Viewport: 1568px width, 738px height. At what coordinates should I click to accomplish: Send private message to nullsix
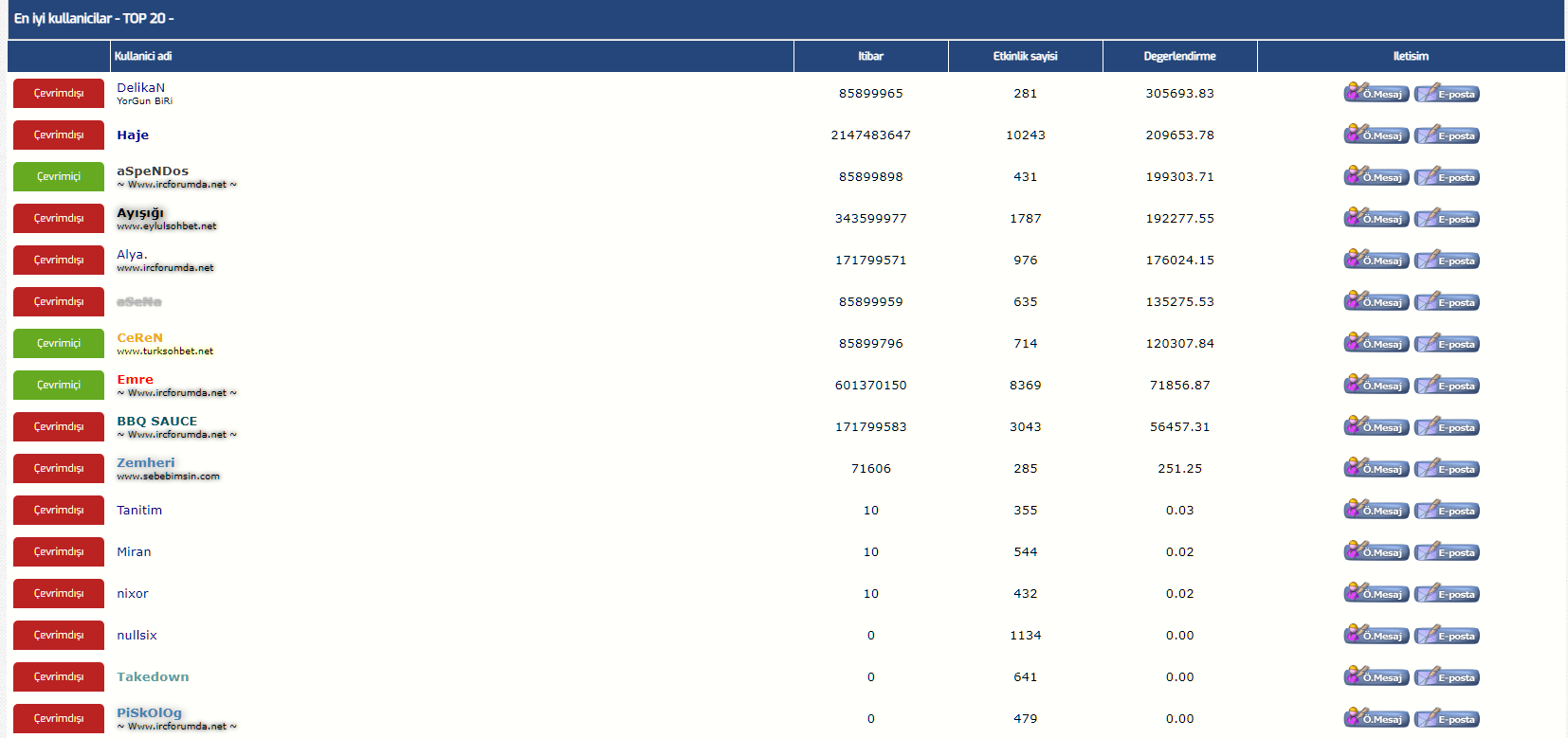1376,635
